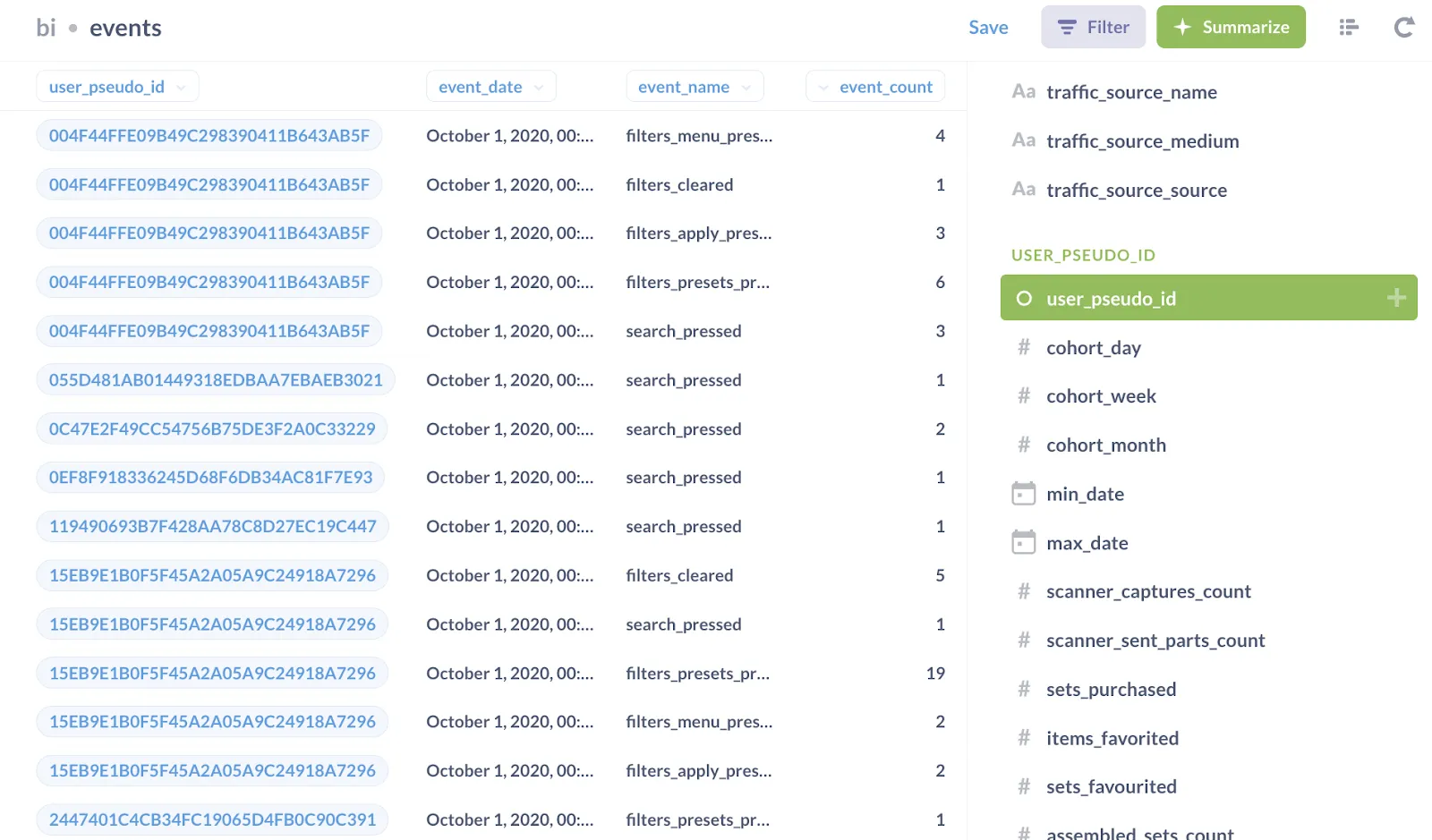This screenshot has width=1432, height=840.
Task: Click the events title
Action: [x=125, y=28]
